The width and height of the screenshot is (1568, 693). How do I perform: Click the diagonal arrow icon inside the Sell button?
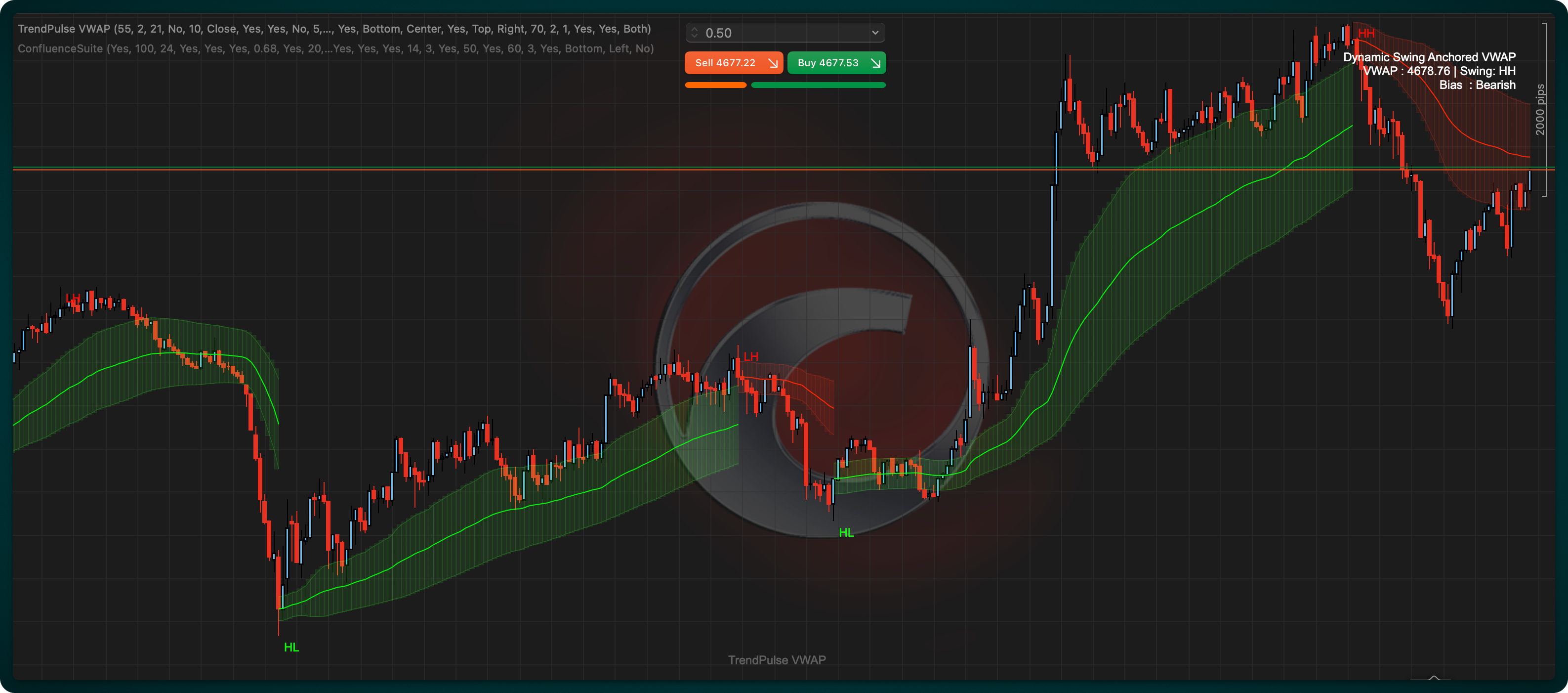[773, 63]
